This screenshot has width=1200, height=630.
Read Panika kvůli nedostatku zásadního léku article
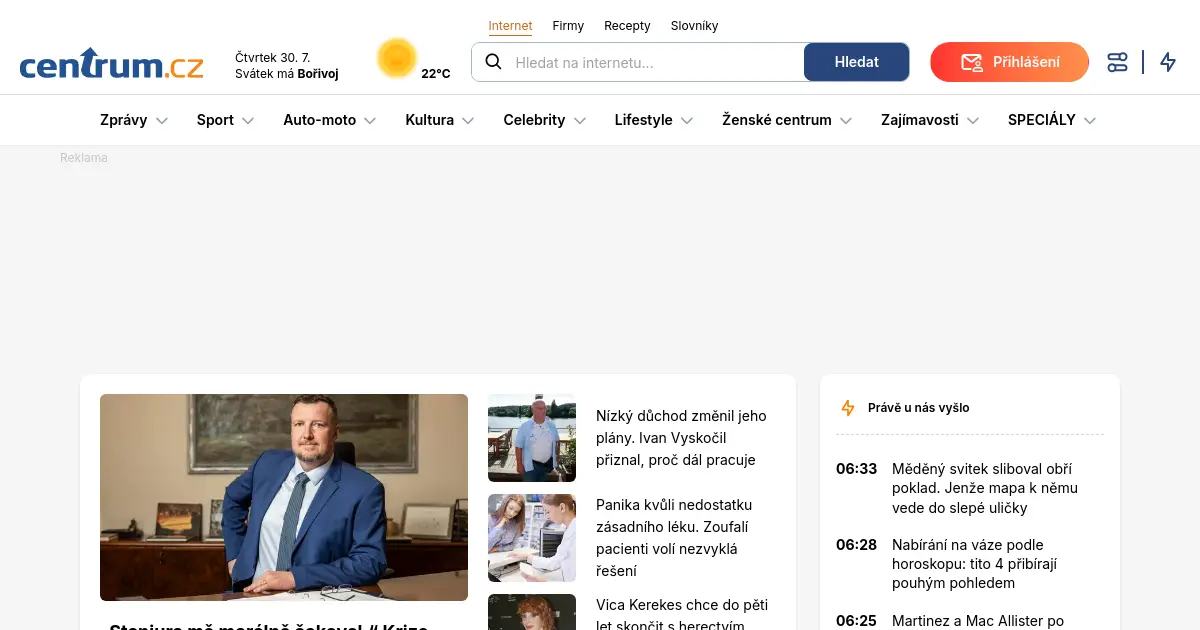click(674, 538)
